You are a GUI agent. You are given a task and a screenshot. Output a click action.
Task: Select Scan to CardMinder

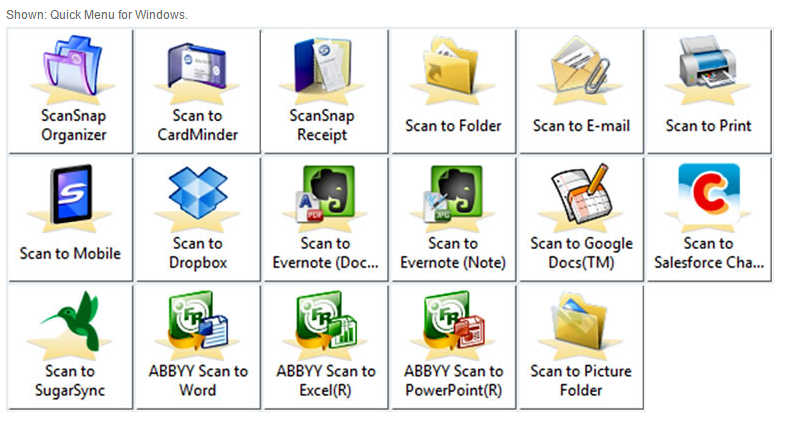pos(197,91)
